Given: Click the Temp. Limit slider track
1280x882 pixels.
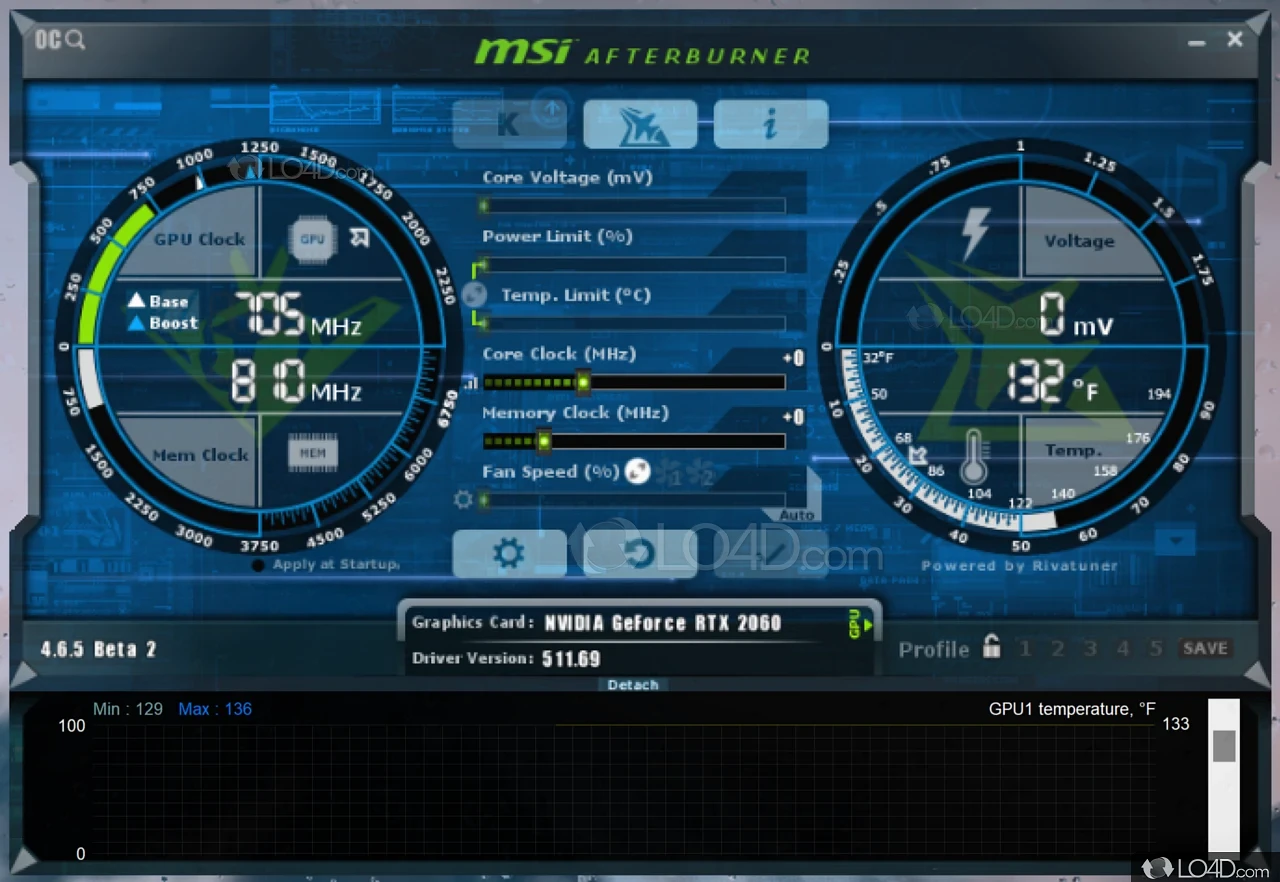Looking at the screenshot, I should click(x=633, y=323).
